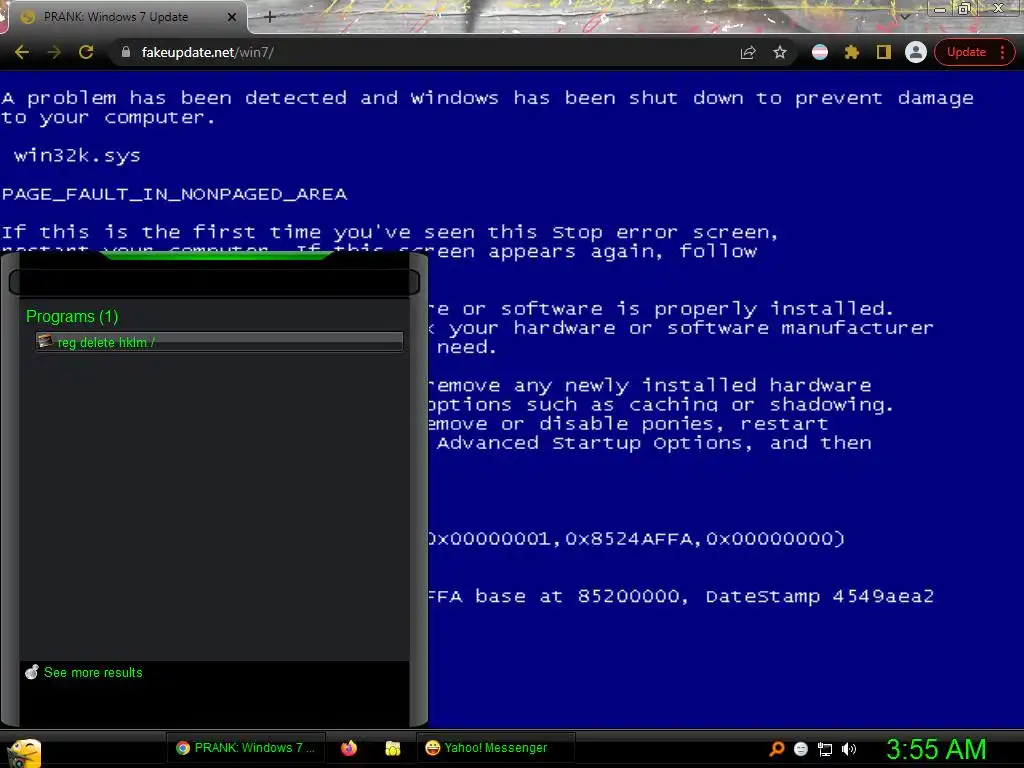Click the red Update button in Chrome

[966, 52]
